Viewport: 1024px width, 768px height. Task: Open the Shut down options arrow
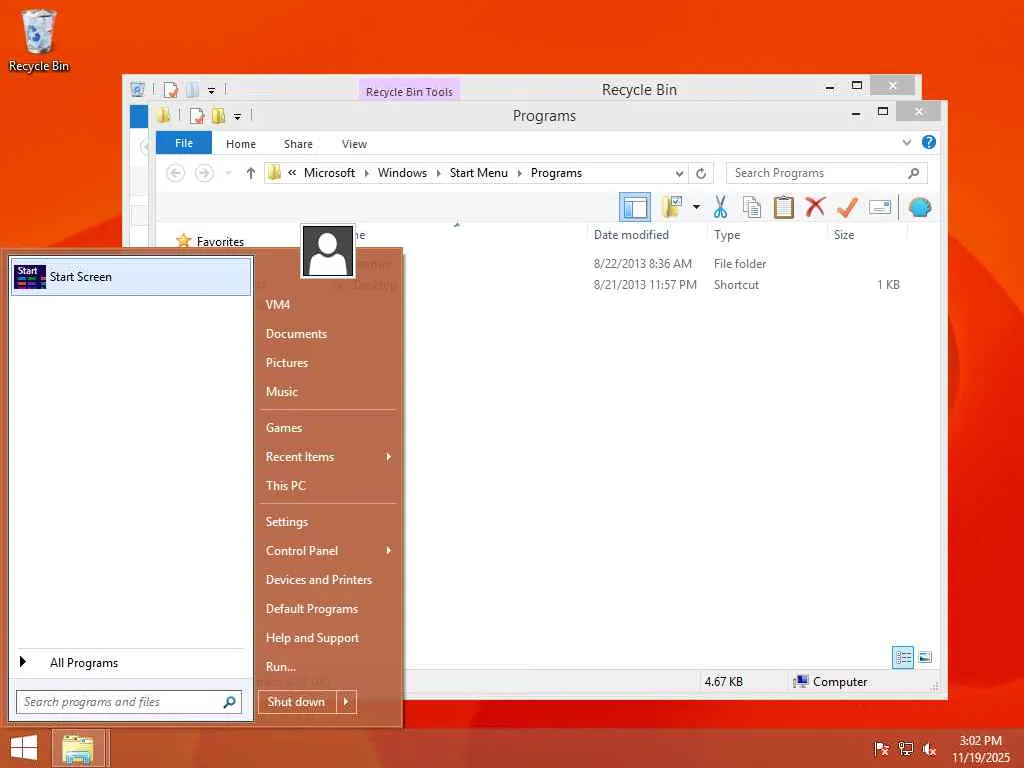click(x=346, y=702)
